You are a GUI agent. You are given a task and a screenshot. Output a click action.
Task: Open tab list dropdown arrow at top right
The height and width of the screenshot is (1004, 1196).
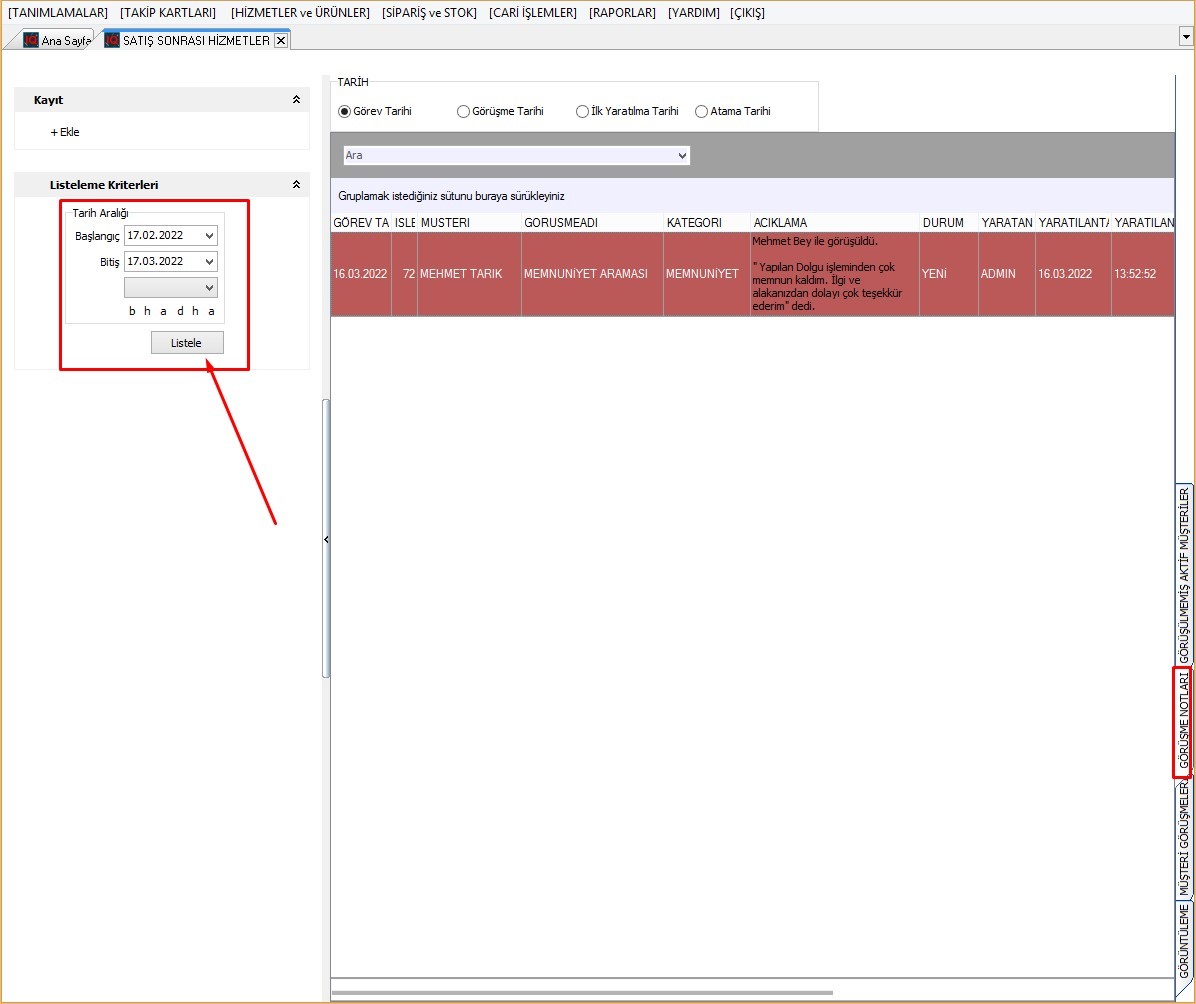tap(1185, 36)
